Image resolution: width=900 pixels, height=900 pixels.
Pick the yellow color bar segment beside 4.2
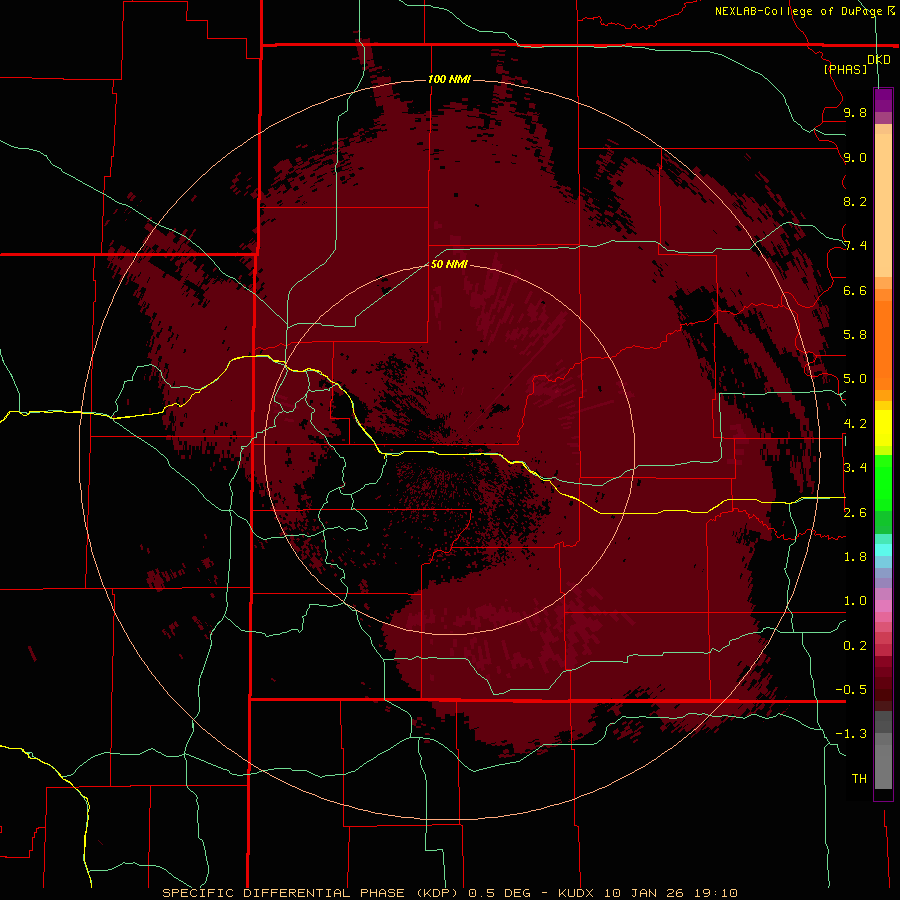883,428
